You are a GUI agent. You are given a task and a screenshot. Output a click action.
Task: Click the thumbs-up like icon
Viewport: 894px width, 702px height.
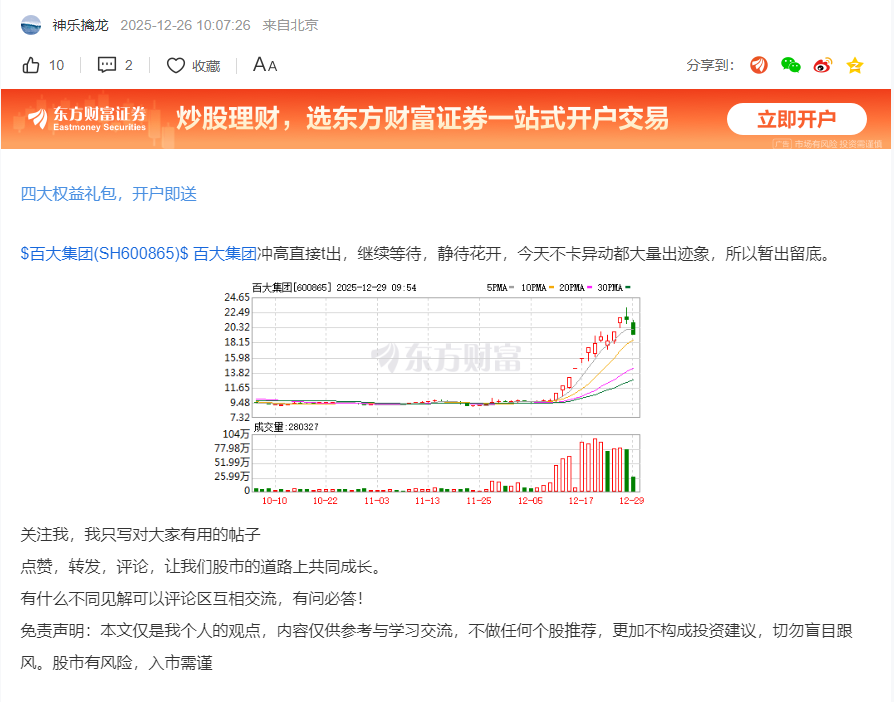point(31,66)
